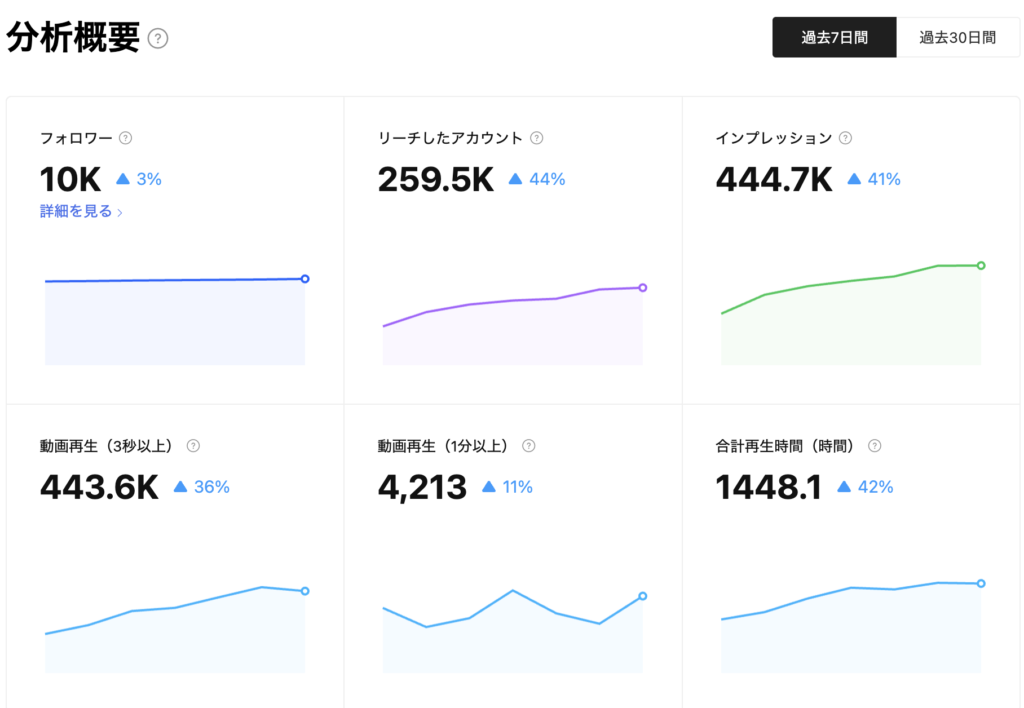Click the 10K follower count
This screenshot has width=1024, height=708.
[x=70, y=179]
